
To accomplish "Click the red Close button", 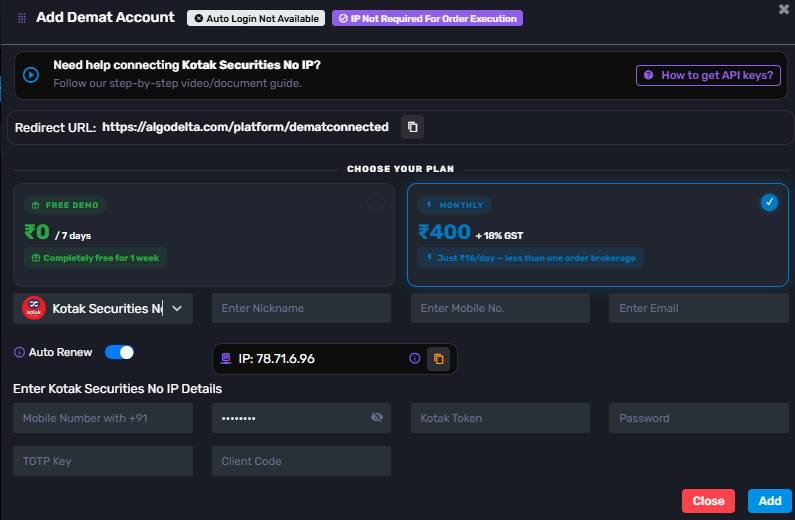I will click(708, 501).
